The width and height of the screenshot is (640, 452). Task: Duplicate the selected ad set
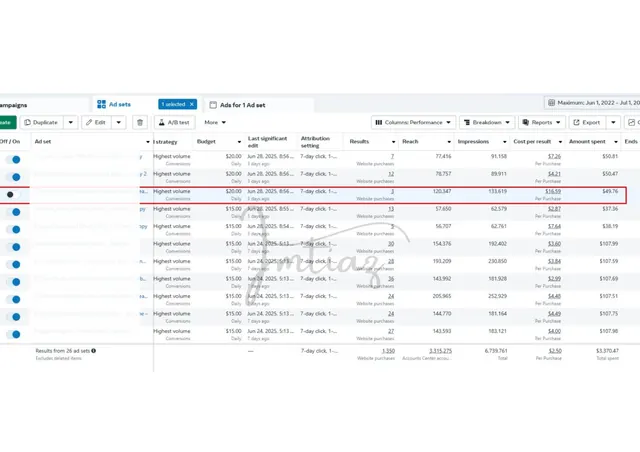point(41,122)
